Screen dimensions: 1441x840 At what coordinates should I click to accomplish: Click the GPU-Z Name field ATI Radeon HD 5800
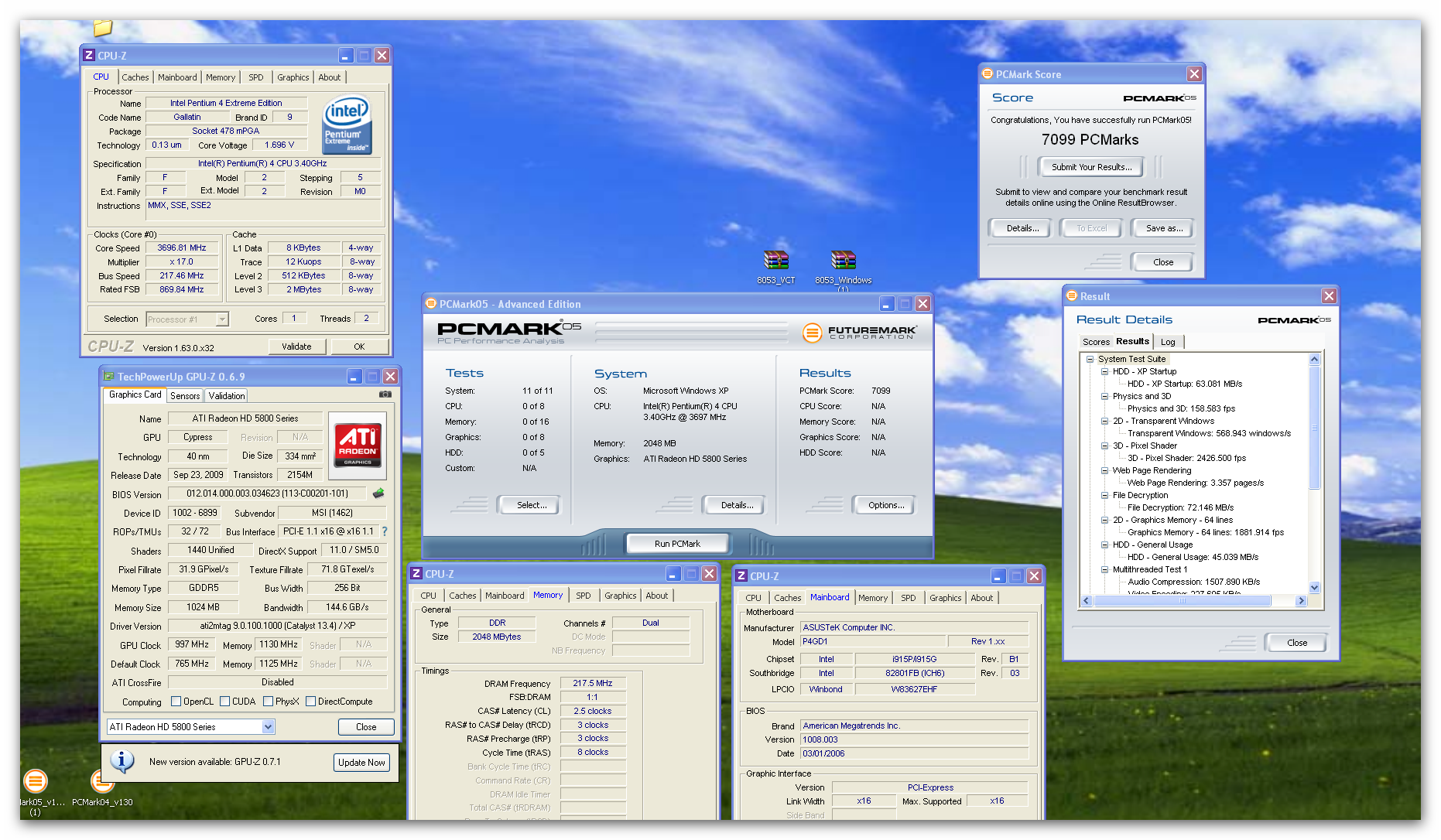click(245, 418)
